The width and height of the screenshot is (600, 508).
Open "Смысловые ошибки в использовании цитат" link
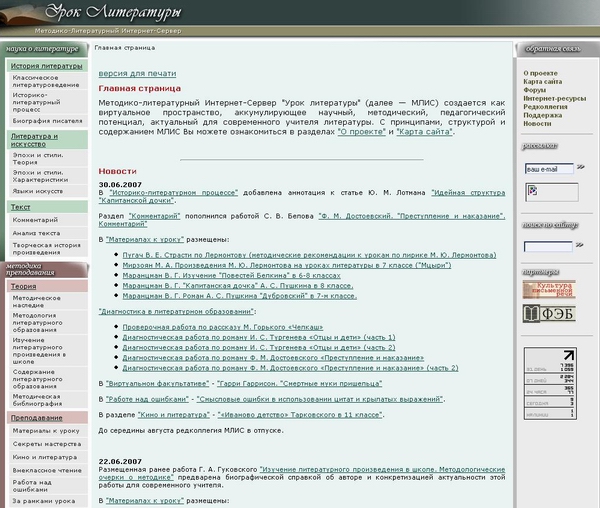click(x=320, y=399)
